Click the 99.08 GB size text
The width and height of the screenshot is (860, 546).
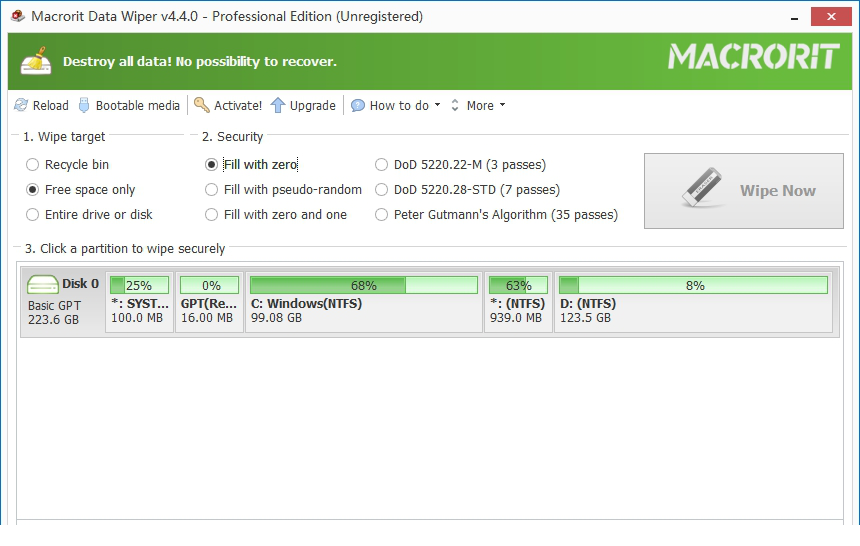[276, 318]
